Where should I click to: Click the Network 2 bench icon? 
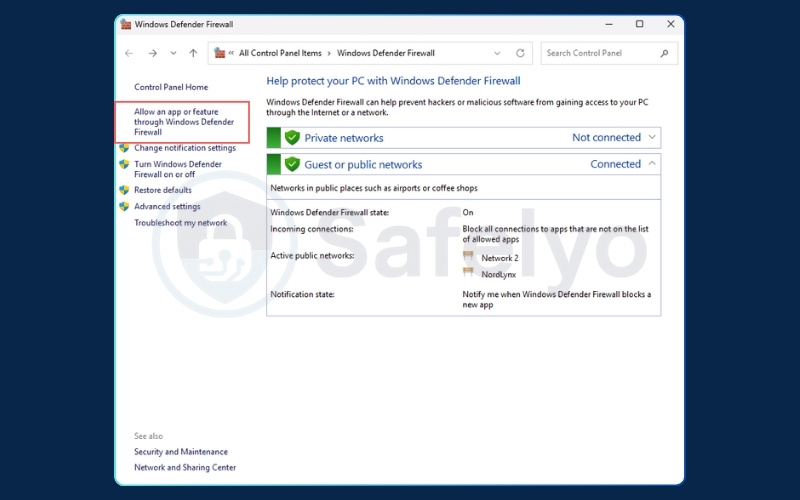pos(468,256)
